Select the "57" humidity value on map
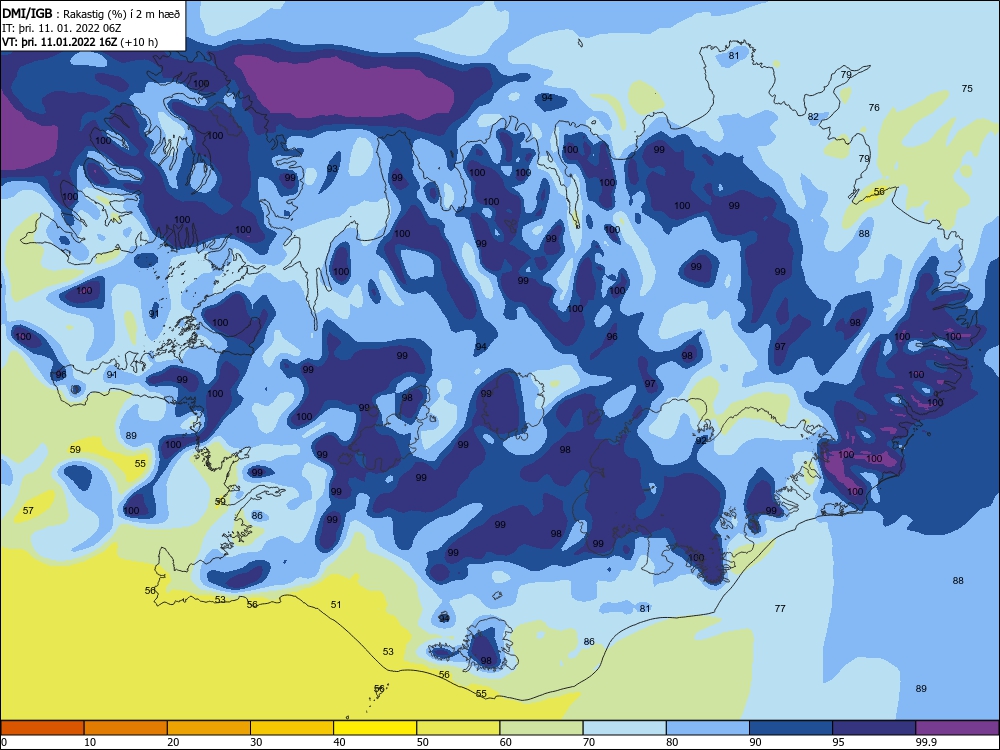1000x750 pixels. [27, 511]
